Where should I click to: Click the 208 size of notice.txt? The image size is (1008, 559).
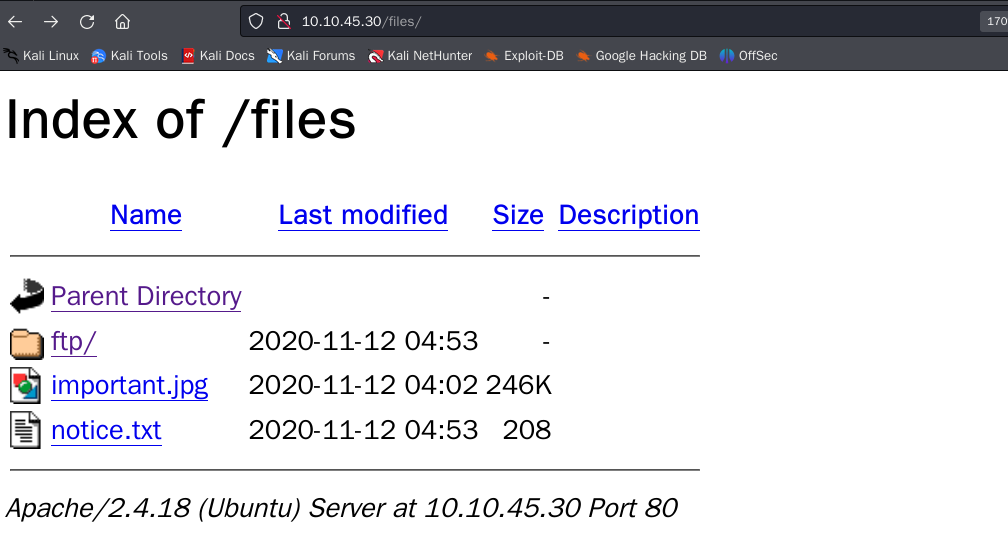point(526,430)
